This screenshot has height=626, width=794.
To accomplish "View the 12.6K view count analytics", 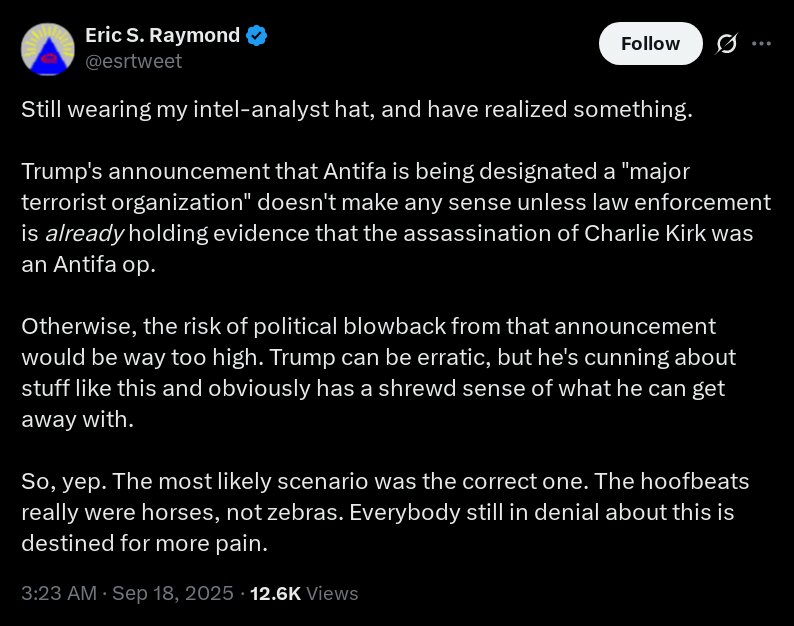I will [x=275, y=594].
